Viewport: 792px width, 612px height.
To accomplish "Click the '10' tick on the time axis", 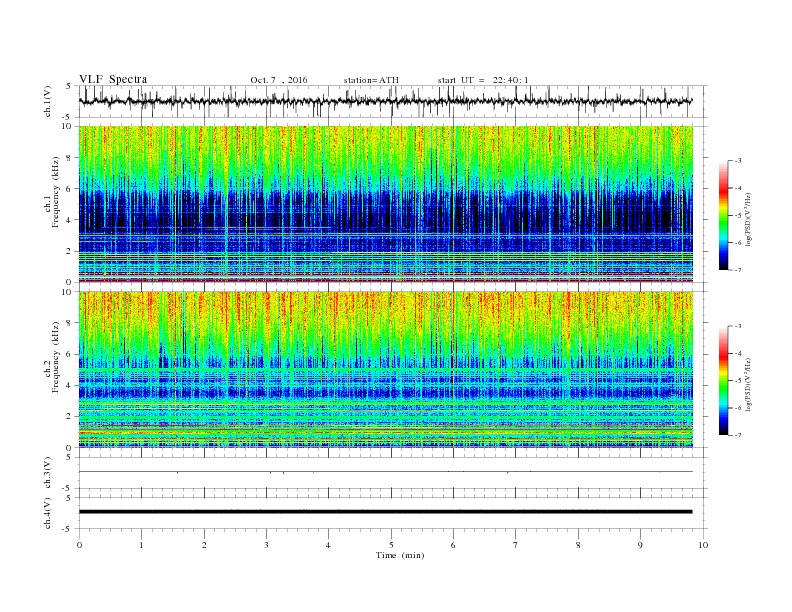I will pos(703,545).
